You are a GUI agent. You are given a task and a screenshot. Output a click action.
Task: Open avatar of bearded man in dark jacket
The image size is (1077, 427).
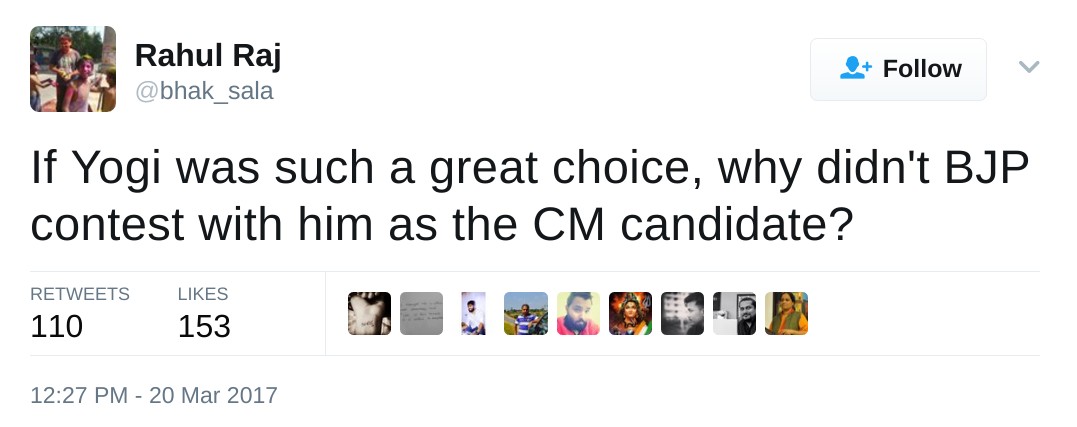tap(734, 313)
